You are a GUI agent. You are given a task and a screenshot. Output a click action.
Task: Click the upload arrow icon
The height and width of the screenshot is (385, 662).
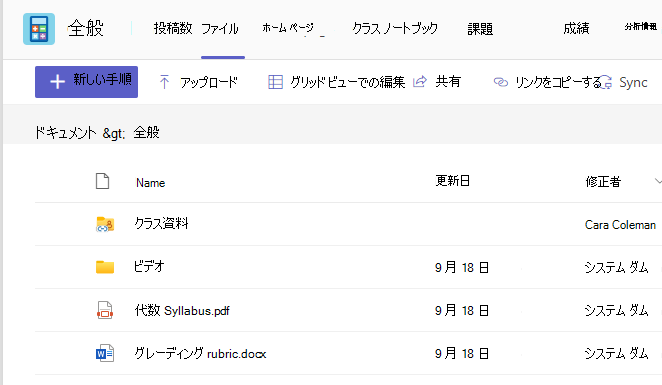point(164,82)
